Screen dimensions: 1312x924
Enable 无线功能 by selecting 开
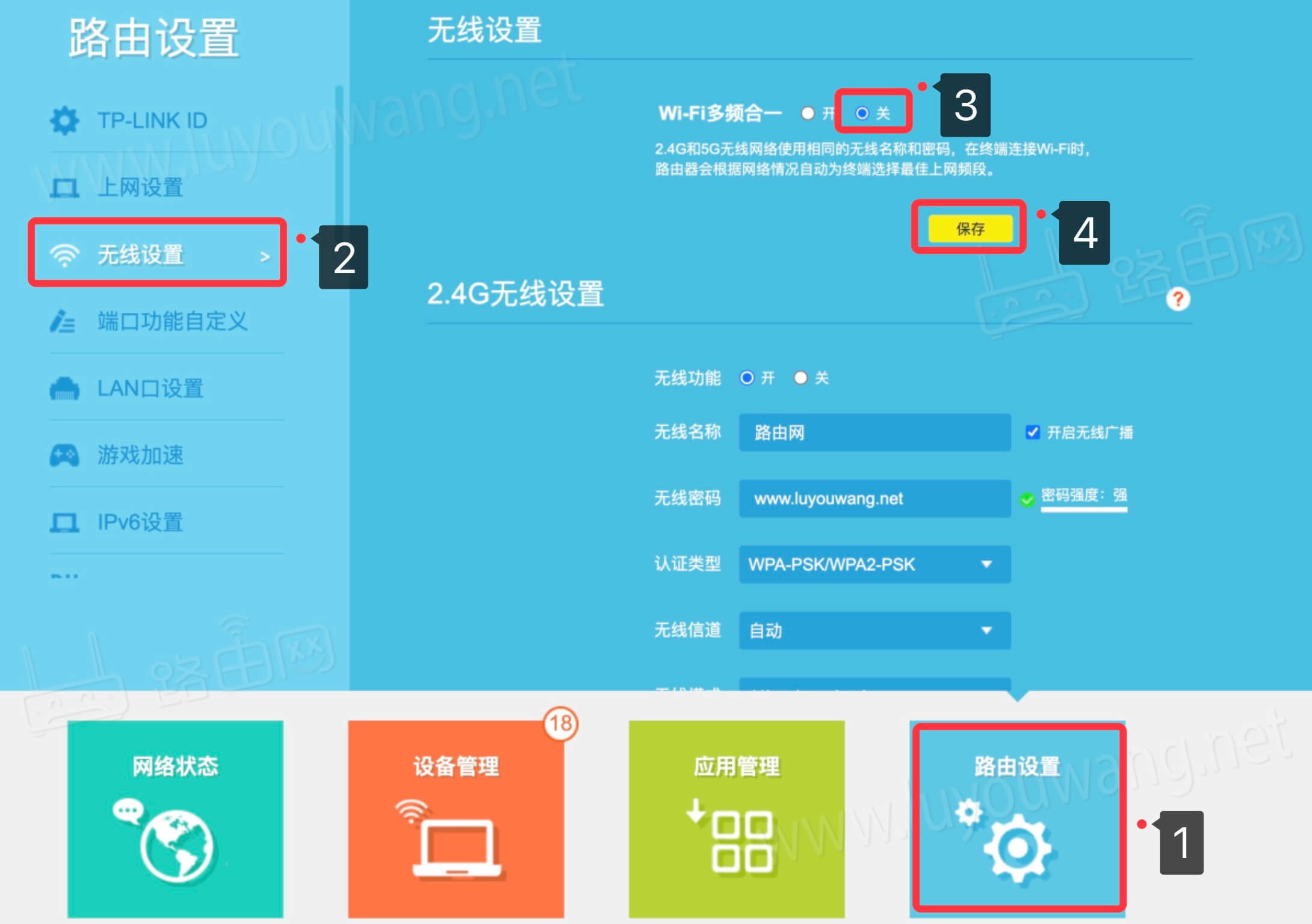click(747, 378)
